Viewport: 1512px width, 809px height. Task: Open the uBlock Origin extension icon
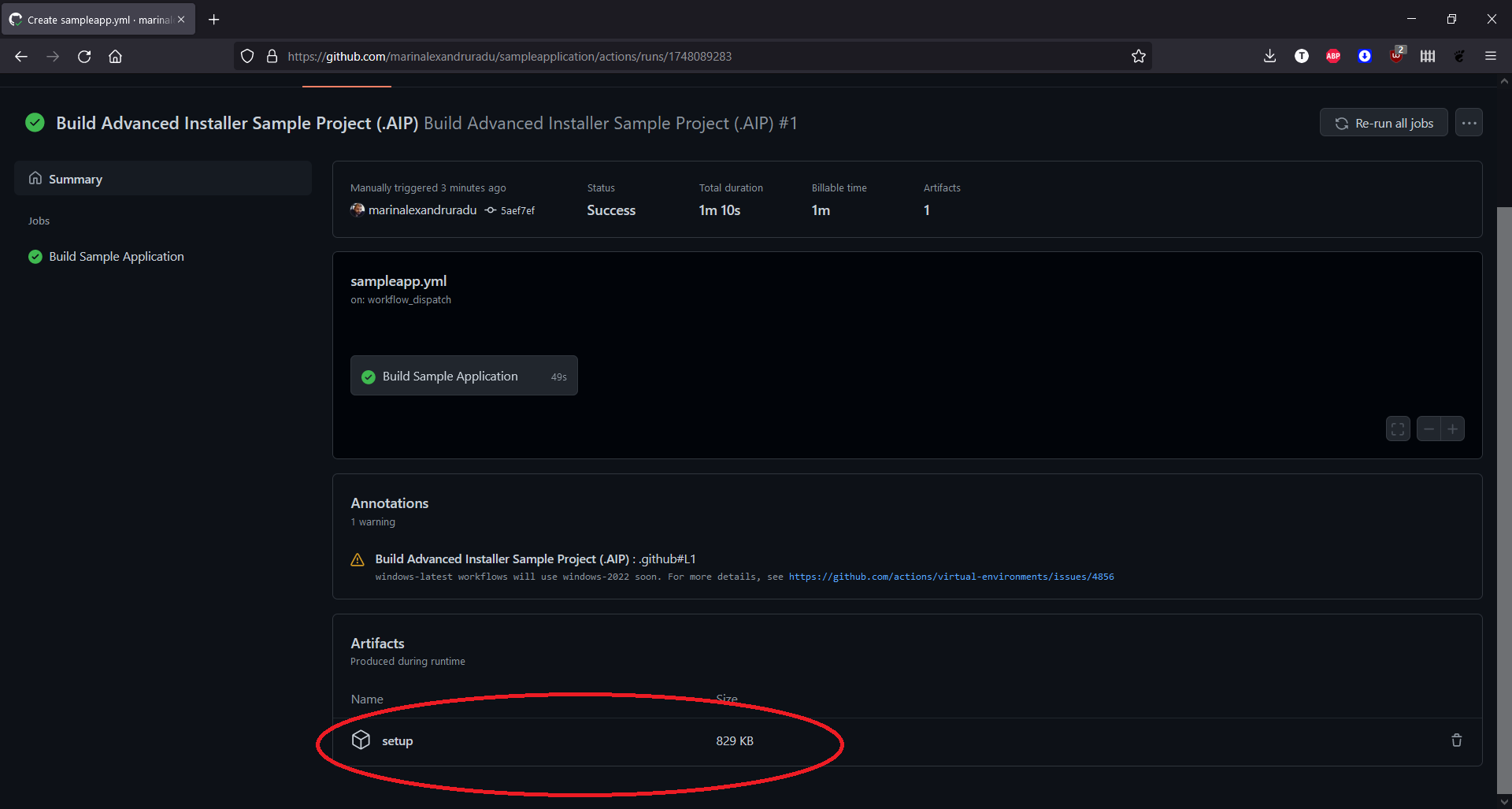click(1396, 55)
